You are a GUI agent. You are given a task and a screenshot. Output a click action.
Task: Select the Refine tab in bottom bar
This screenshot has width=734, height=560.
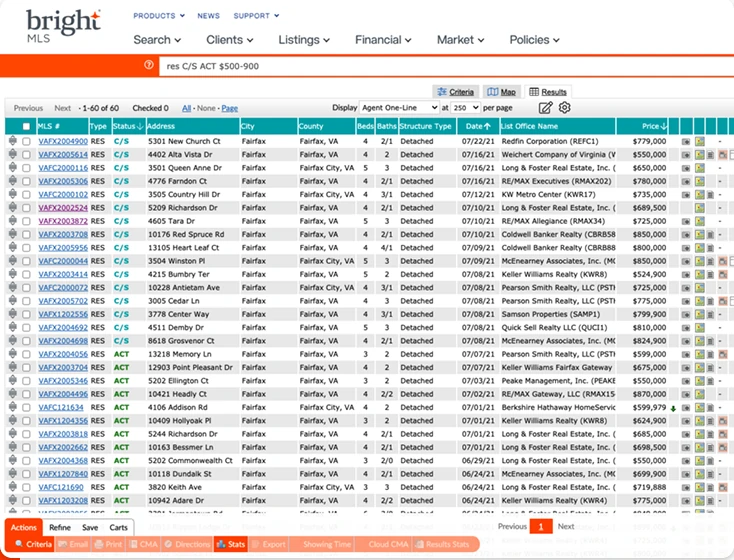tap(60, 527)
